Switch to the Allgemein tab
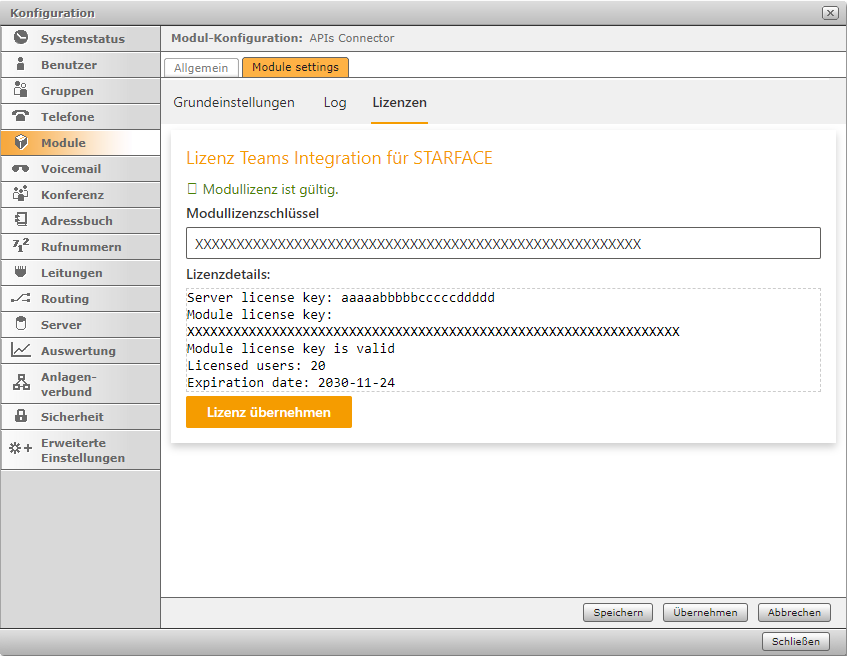847x656 pixels. point(201,68)
